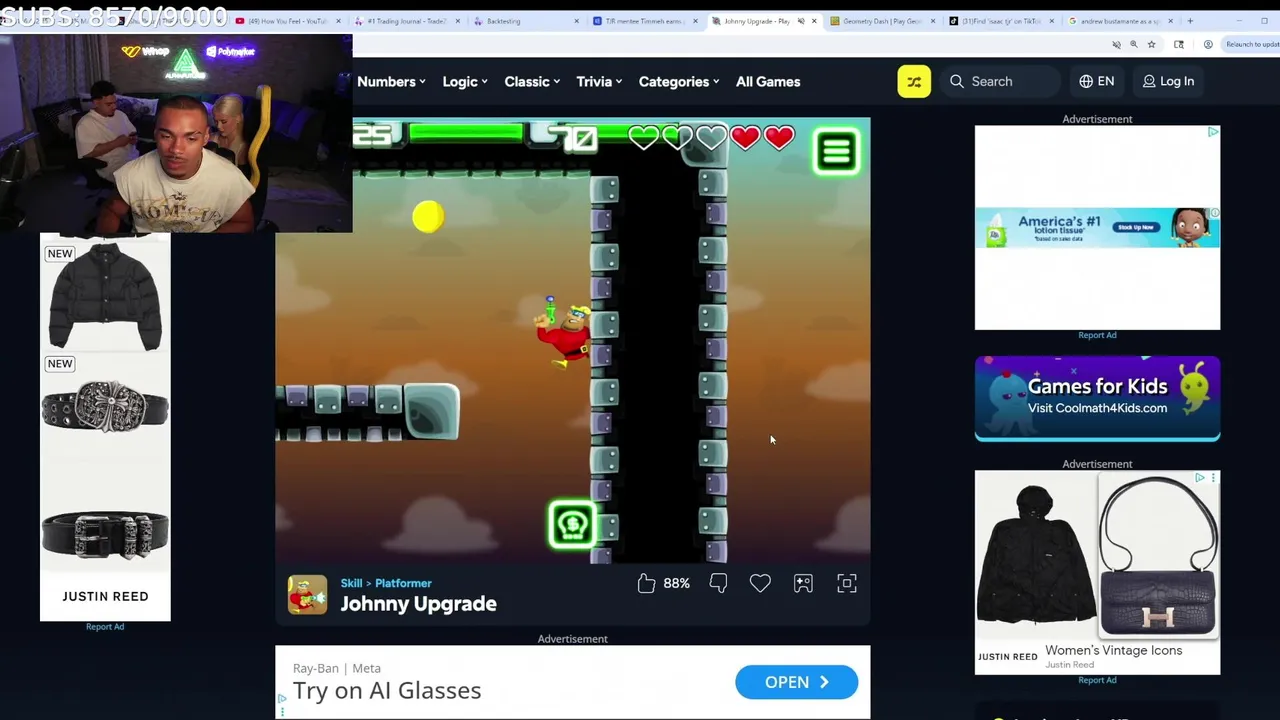Click the thumbs up like icon
The image size is (1280, 720).
coord(646,583)
